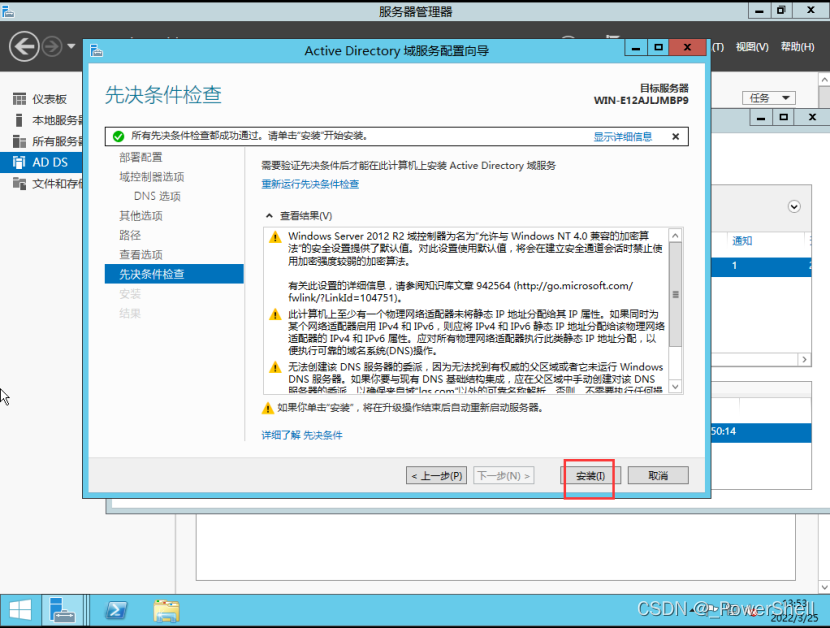
Task: Open 详细了解 先决条件 link
Action: click(x=302, y=435)
